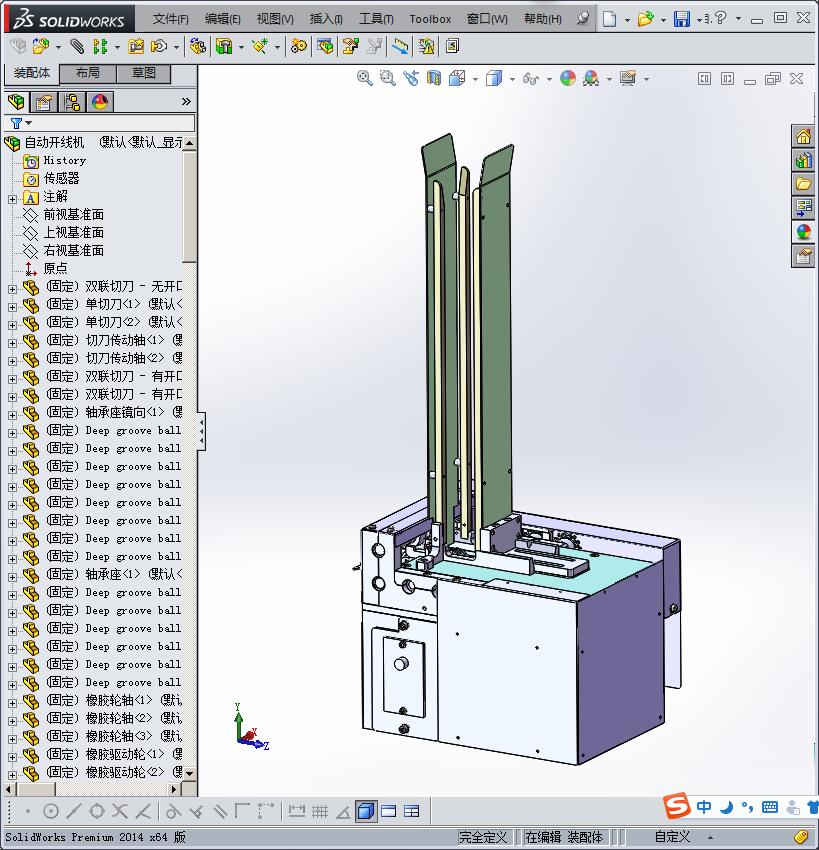Viewport: 819px width, 850px height.
Task: Expand the manager tabs double chevron
Action: (x=186, y=101)
